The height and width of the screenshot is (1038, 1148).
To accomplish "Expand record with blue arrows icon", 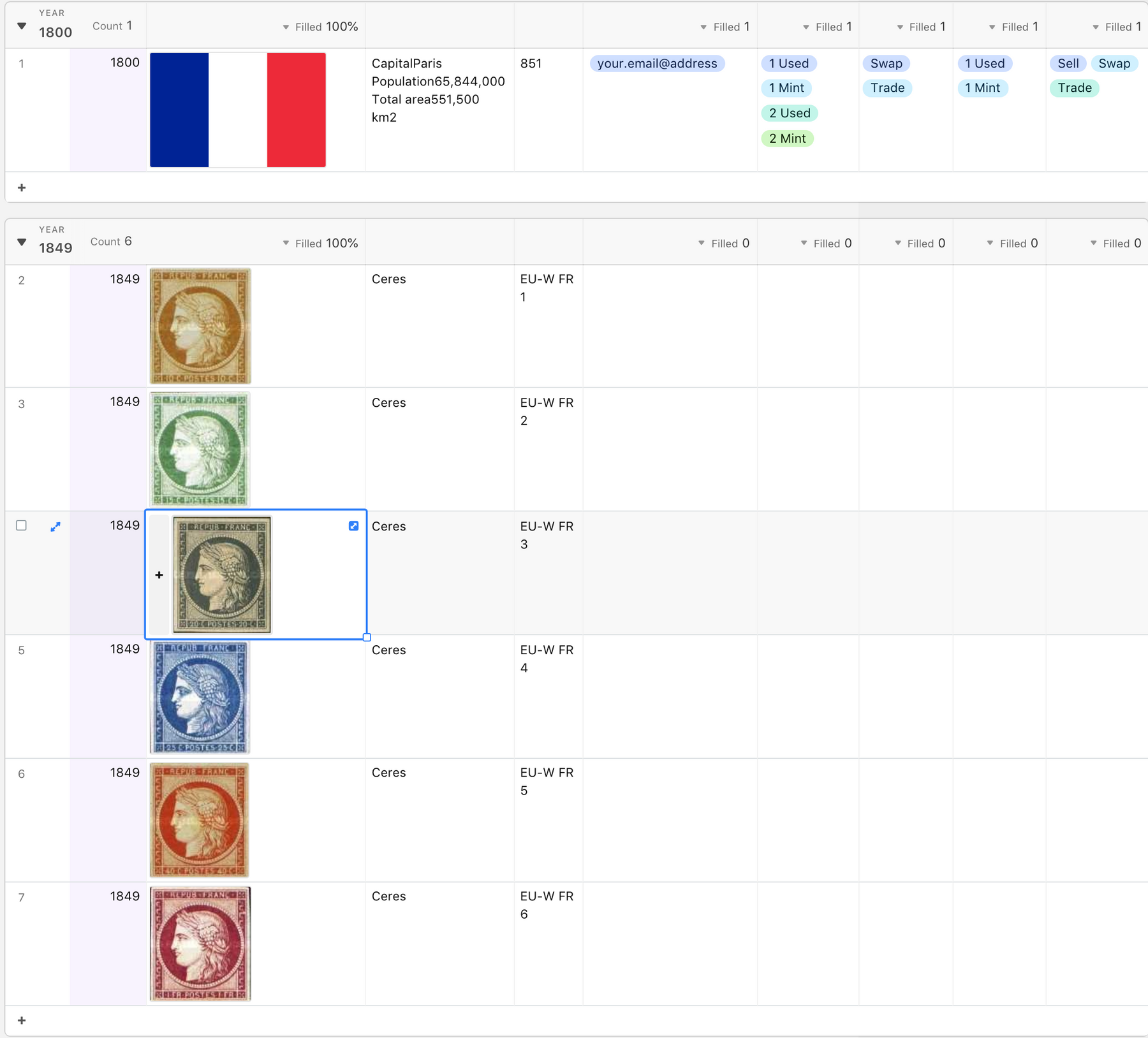I will coord(55,527).
